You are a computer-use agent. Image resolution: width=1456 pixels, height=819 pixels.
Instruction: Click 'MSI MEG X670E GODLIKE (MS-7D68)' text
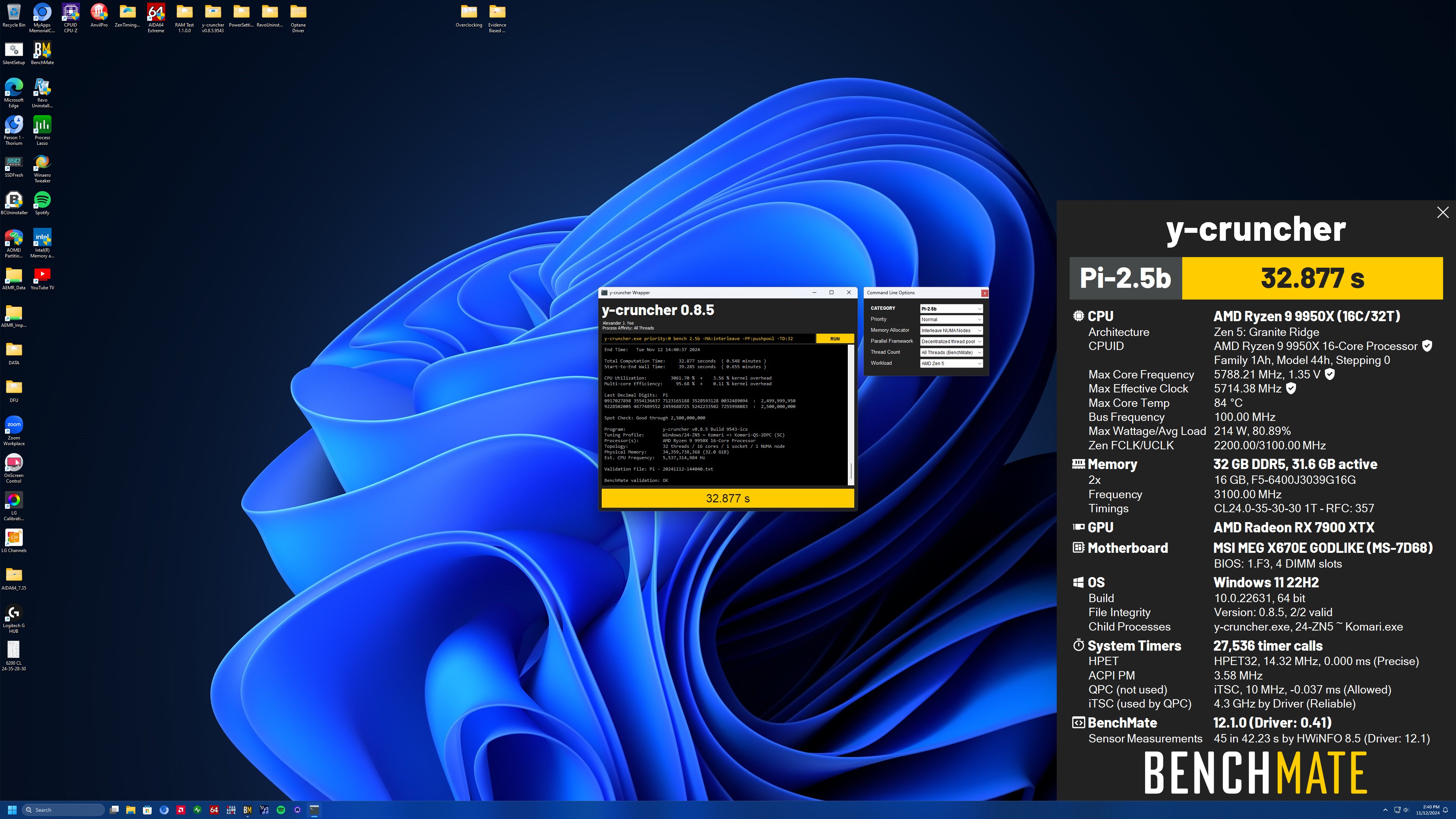tap(1323, 548)
